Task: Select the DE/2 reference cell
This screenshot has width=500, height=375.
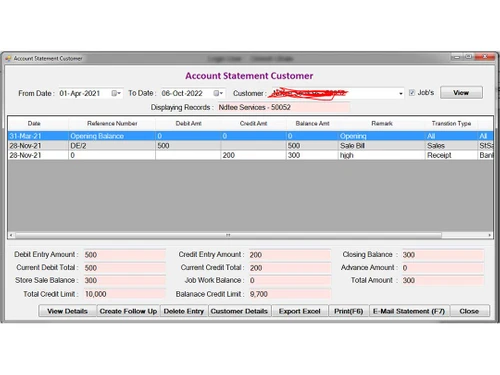Action: point(112,146)
